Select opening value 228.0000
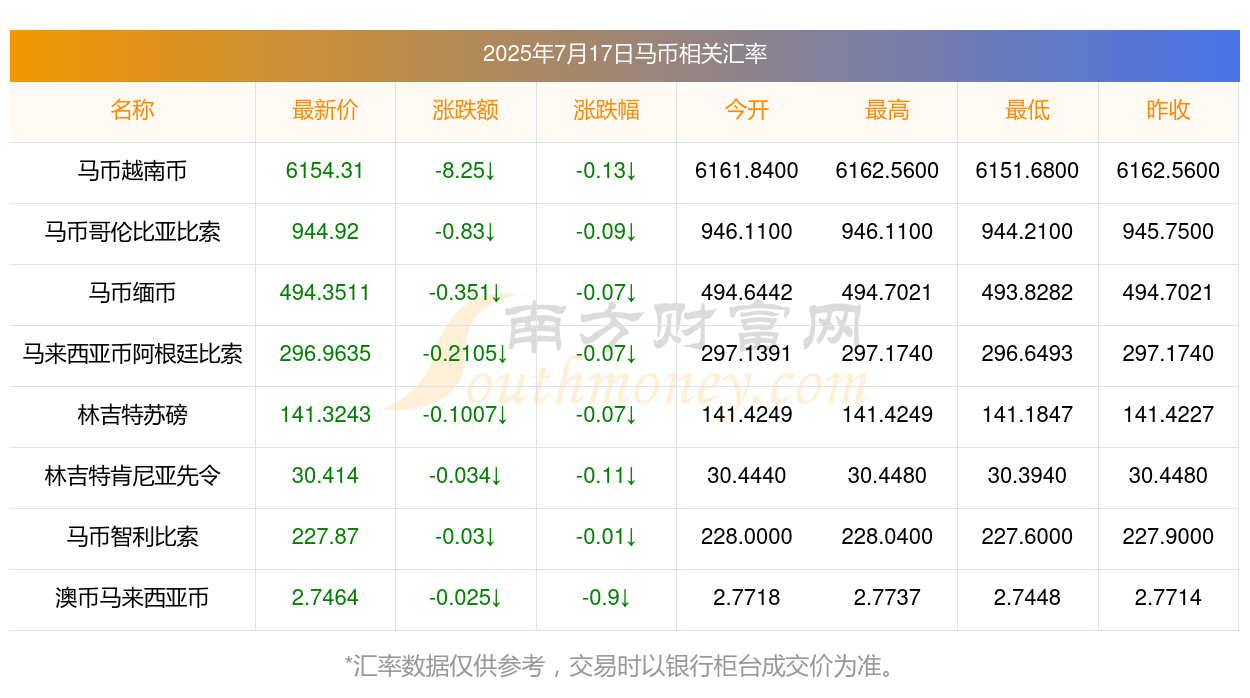The width and height of the screenshot is (1250, 698). 747,537
